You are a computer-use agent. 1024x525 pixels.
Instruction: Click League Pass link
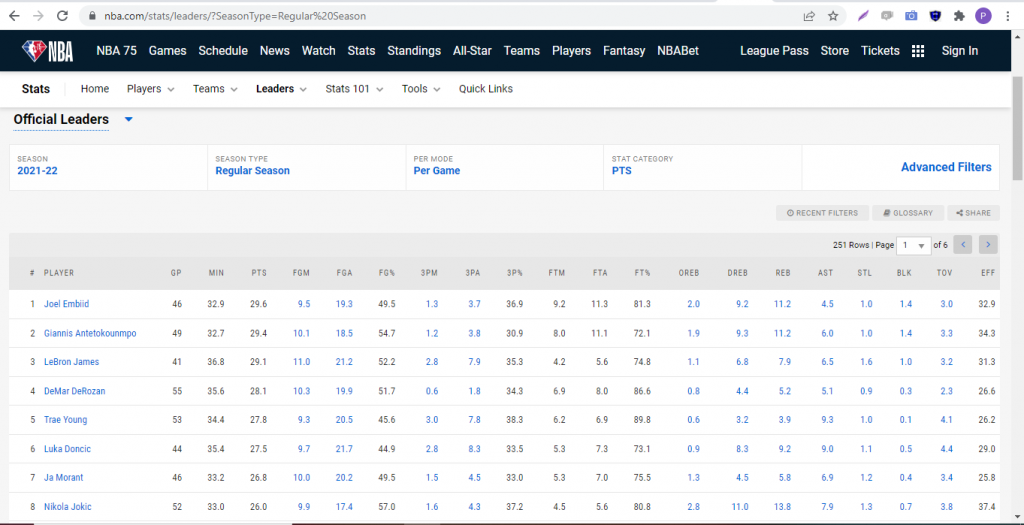(x=774, y=51)
